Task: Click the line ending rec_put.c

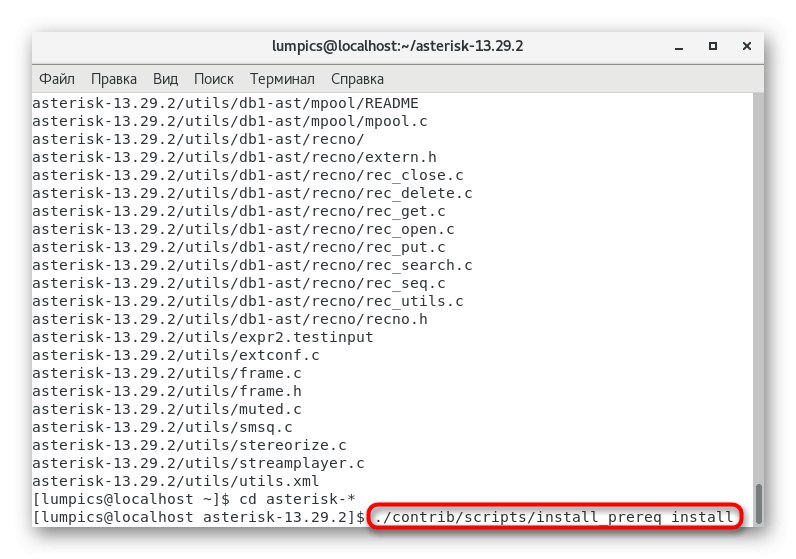Action: (239, 247)
